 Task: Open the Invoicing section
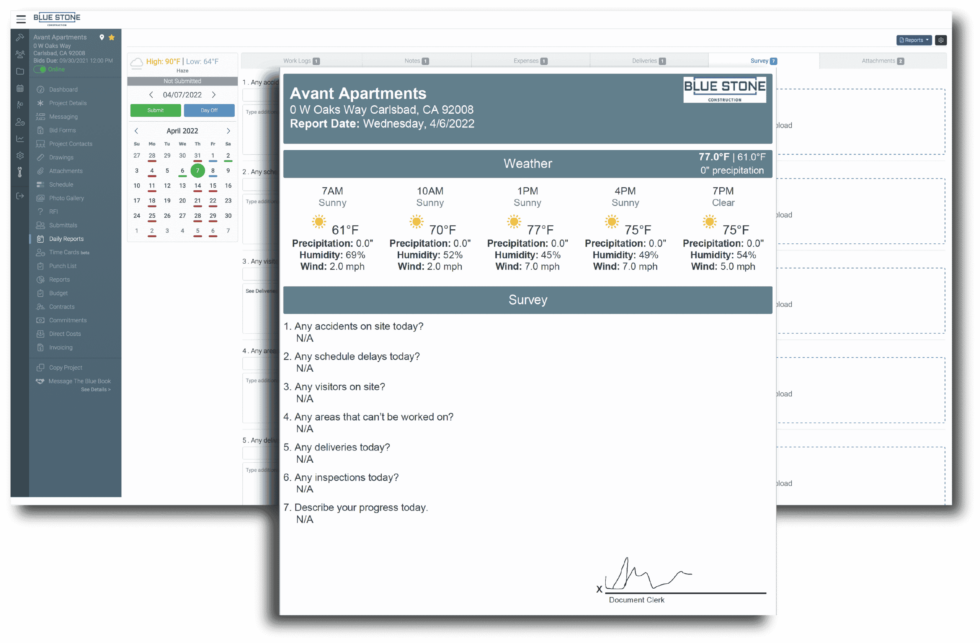pos(67,347)
